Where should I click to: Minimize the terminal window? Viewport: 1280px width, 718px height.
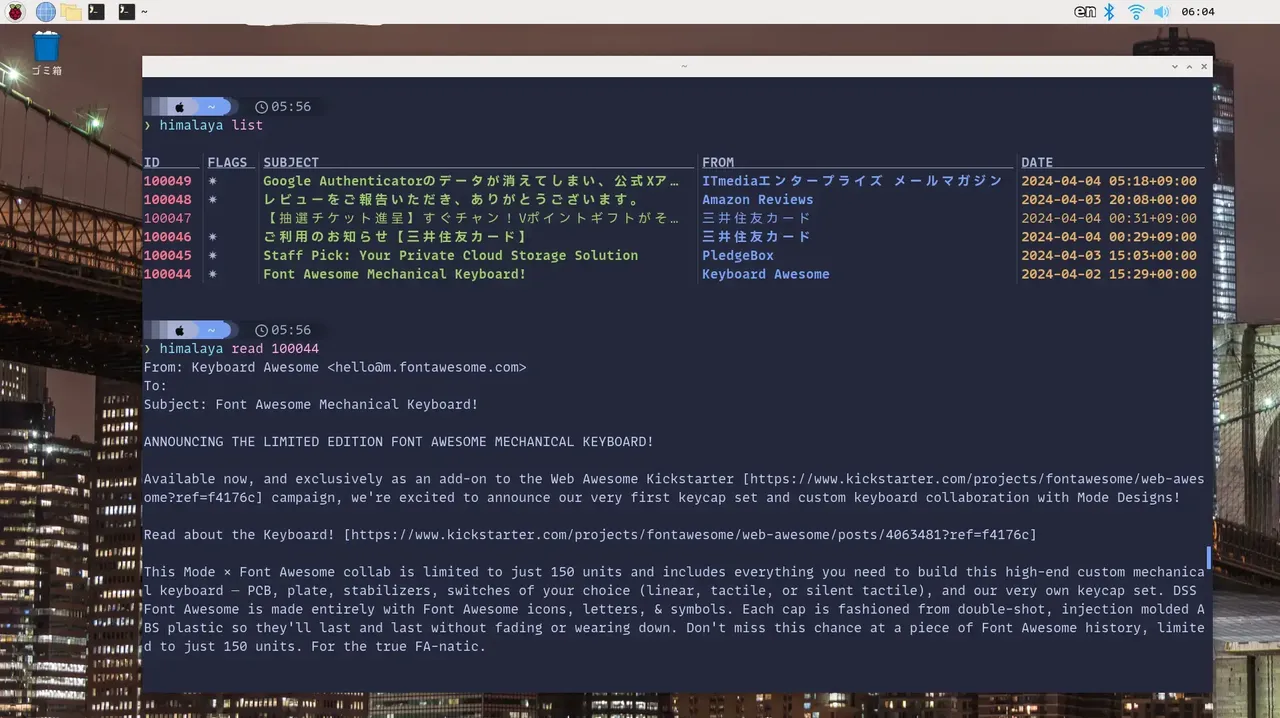pos(1175,66)
